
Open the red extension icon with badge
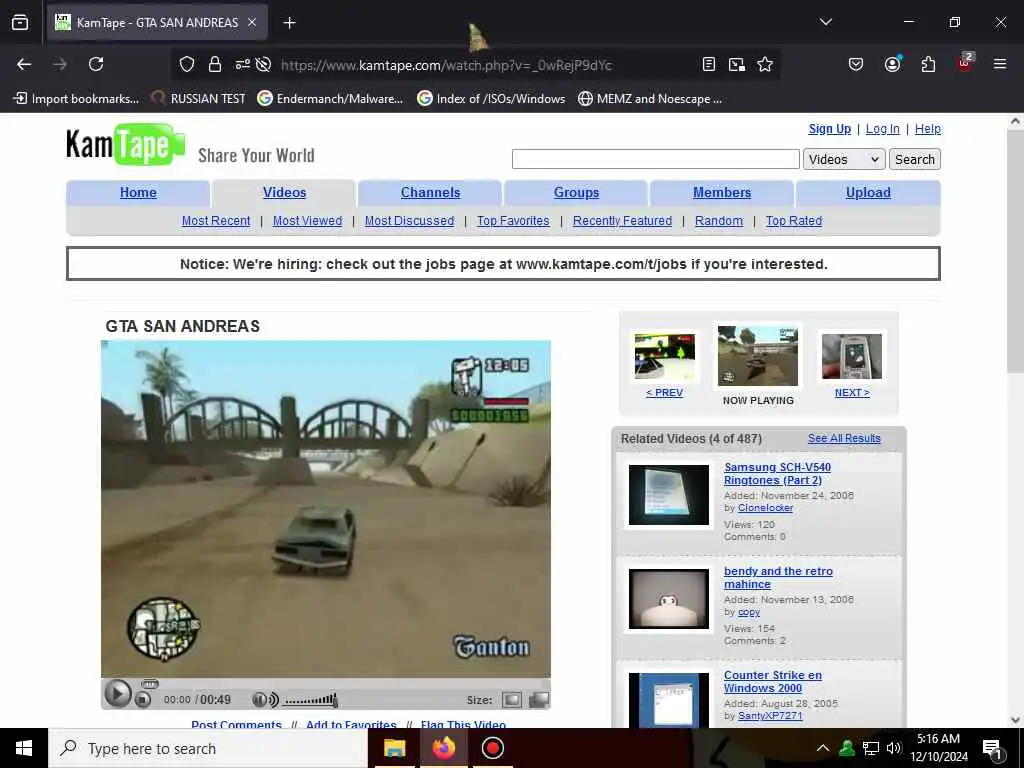965,63
